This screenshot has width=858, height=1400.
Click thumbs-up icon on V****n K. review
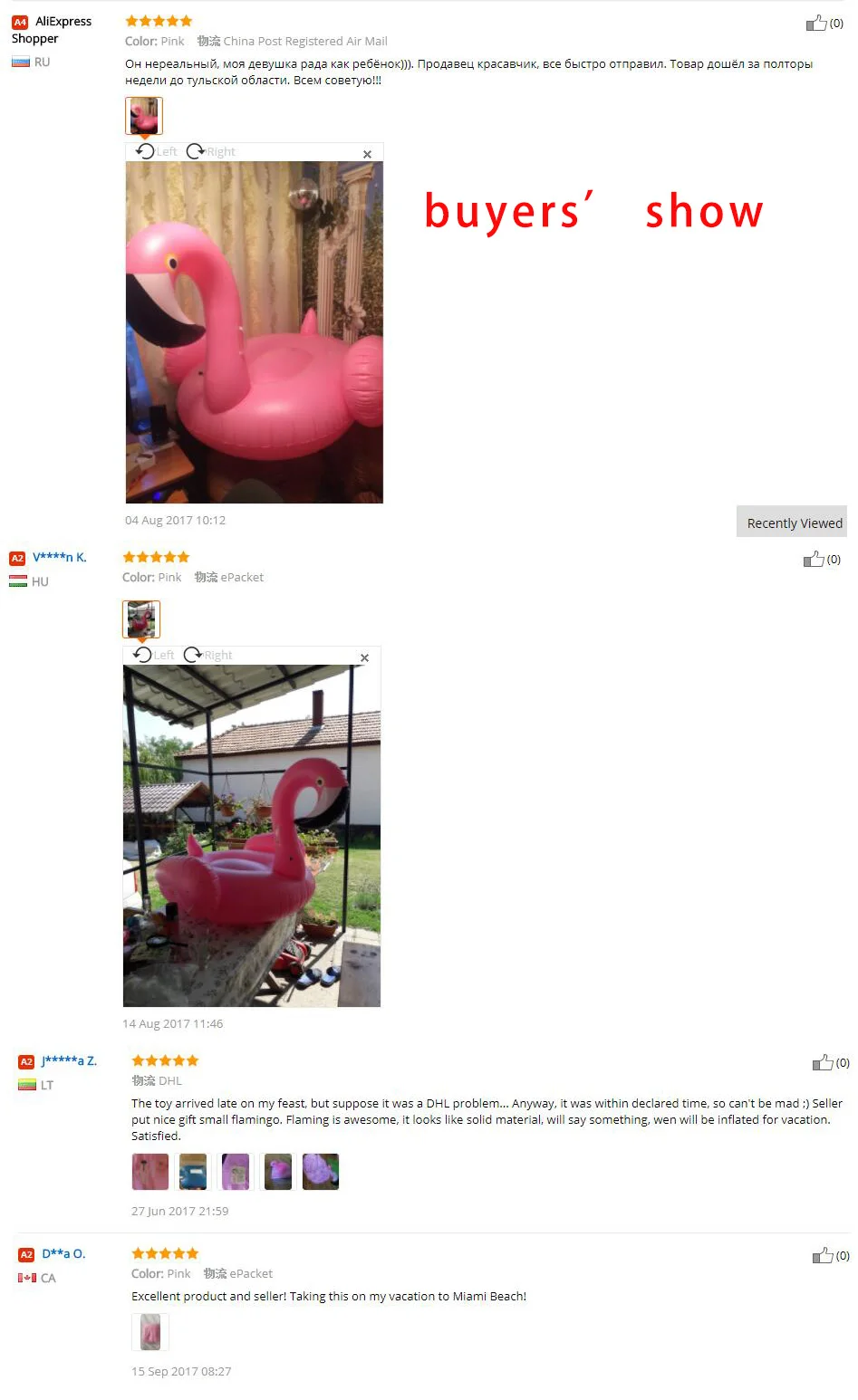pos(814,560)
